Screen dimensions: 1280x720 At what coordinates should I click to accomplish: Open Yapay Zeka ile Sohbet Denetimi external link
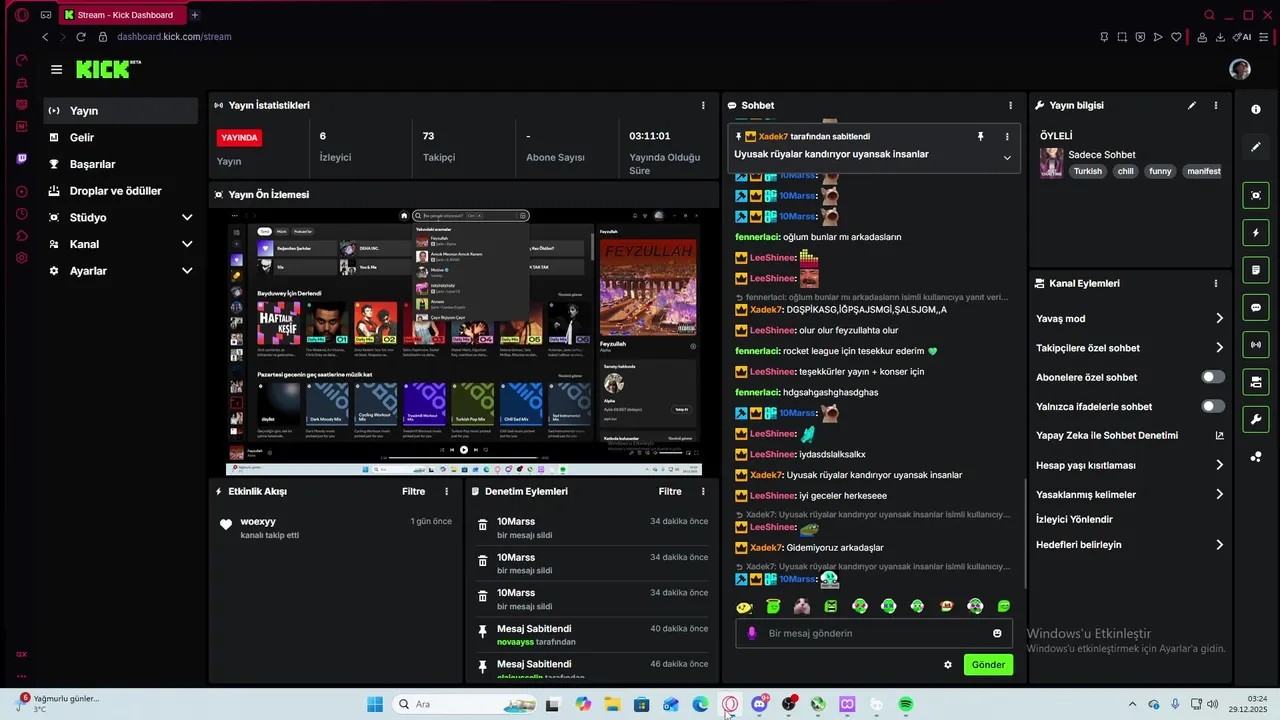pos(1219,435)
